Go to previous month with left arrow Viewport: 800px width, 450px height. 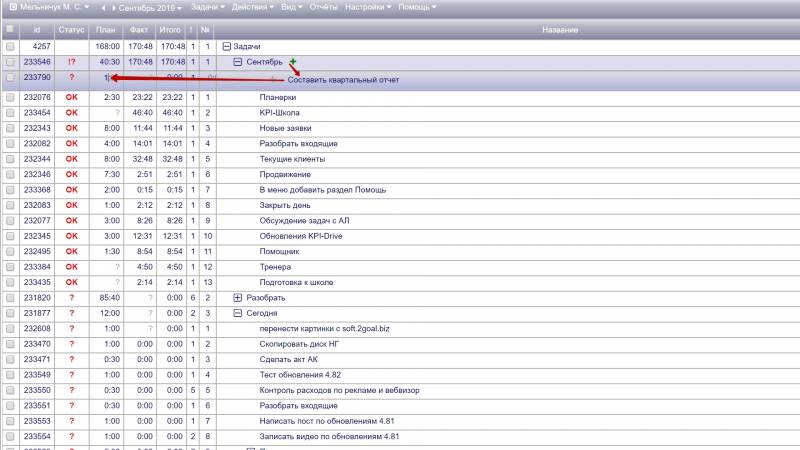[103, 8]
